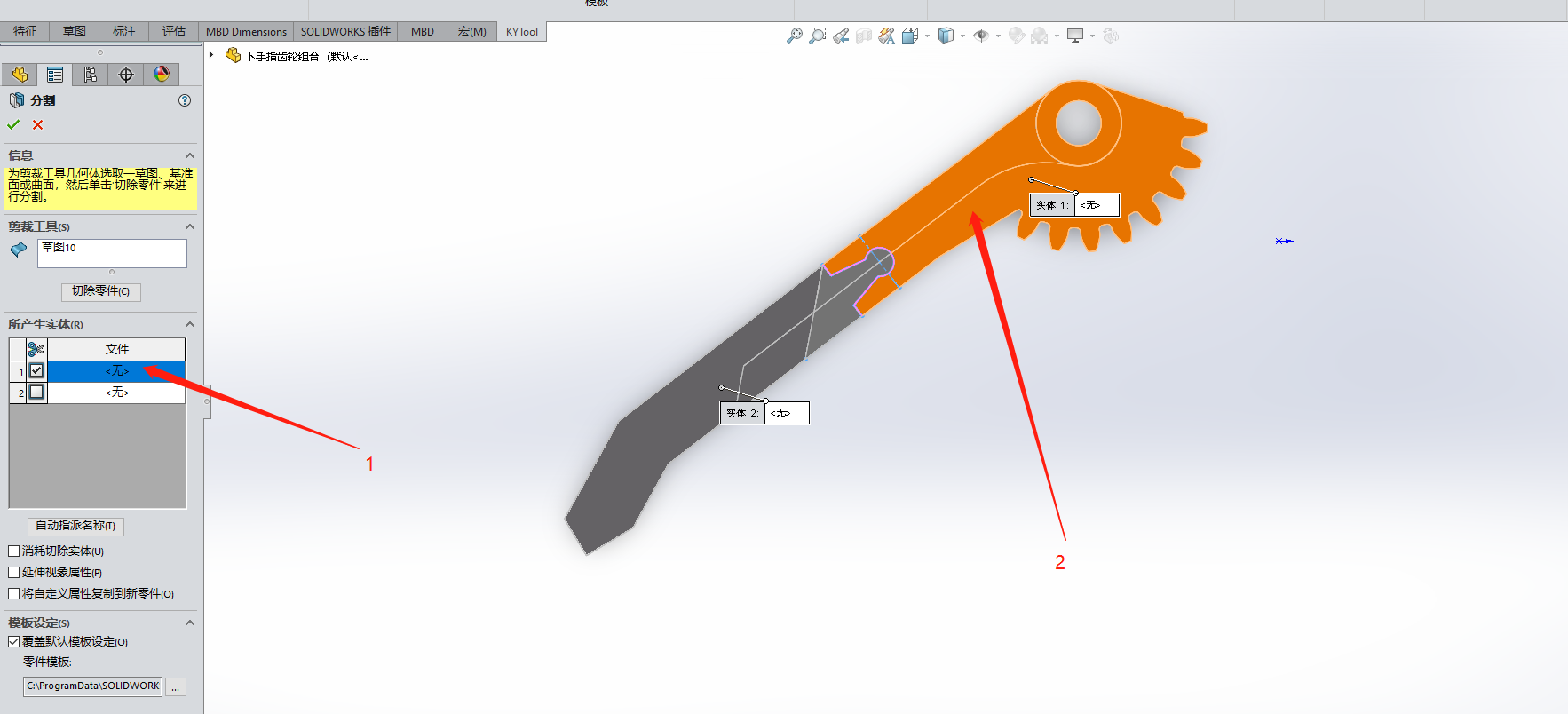This screenshot has width=1568, height=714.
Task: Collapse the 模板设定 section
Action: pyautogui.click(x=189, y=623)
